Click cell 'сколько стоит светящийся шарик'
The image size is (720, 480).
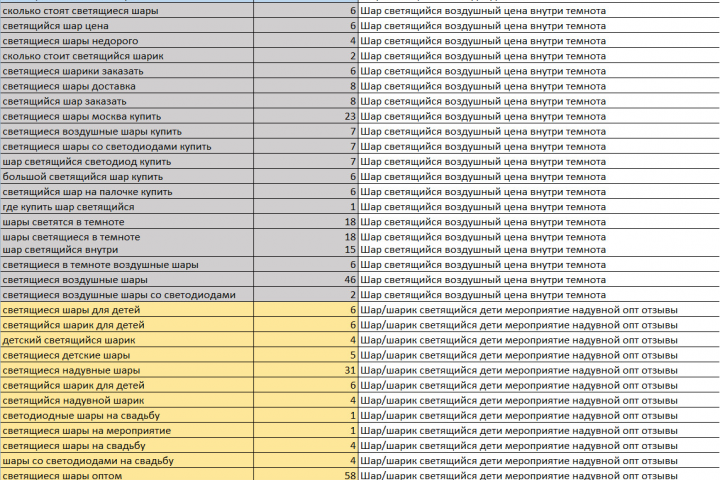(x=127, y=56)
